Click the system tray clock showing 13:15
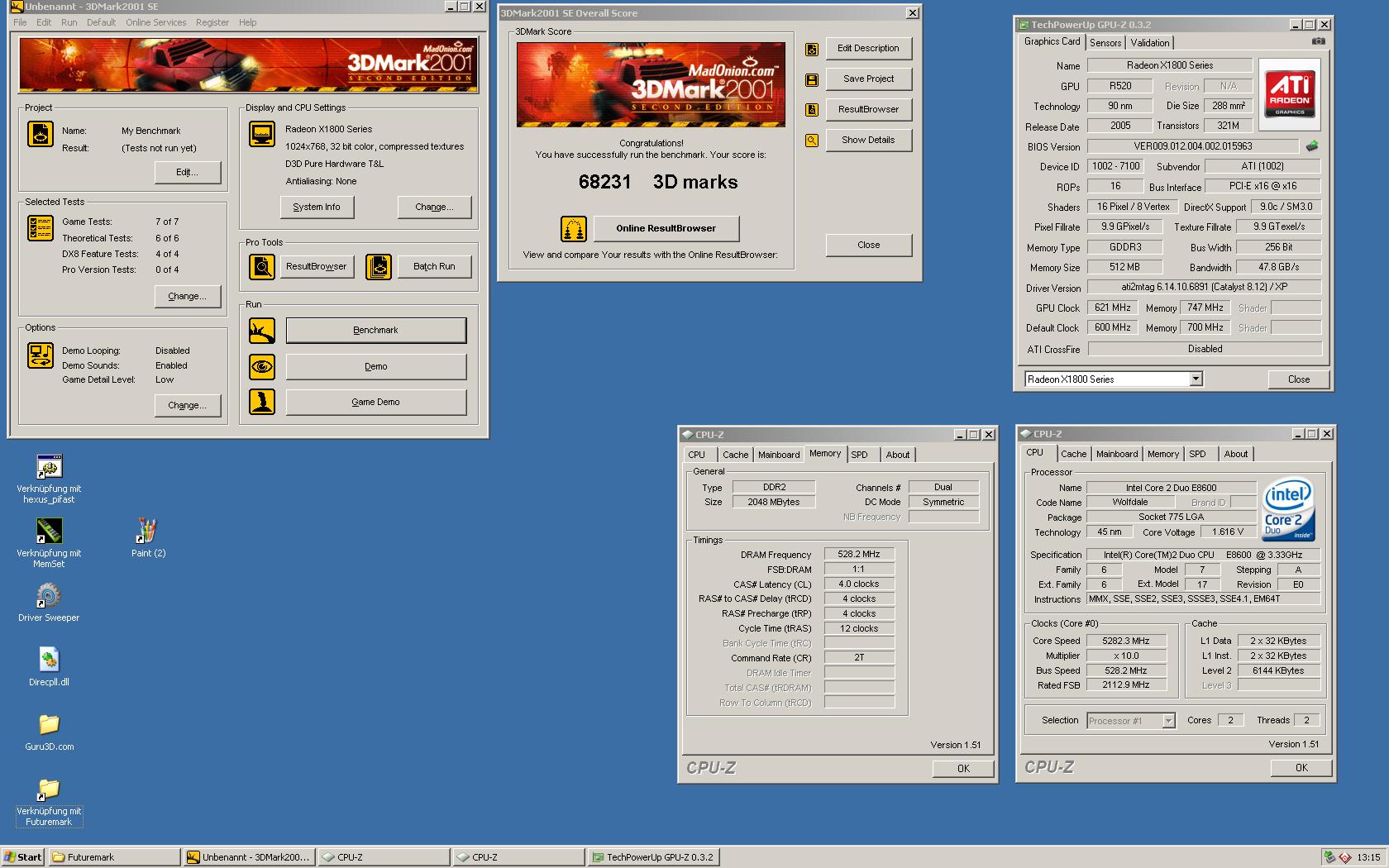Viewport: 1389px width, 868px height. pyautogui.click(x=1368, y=857)
